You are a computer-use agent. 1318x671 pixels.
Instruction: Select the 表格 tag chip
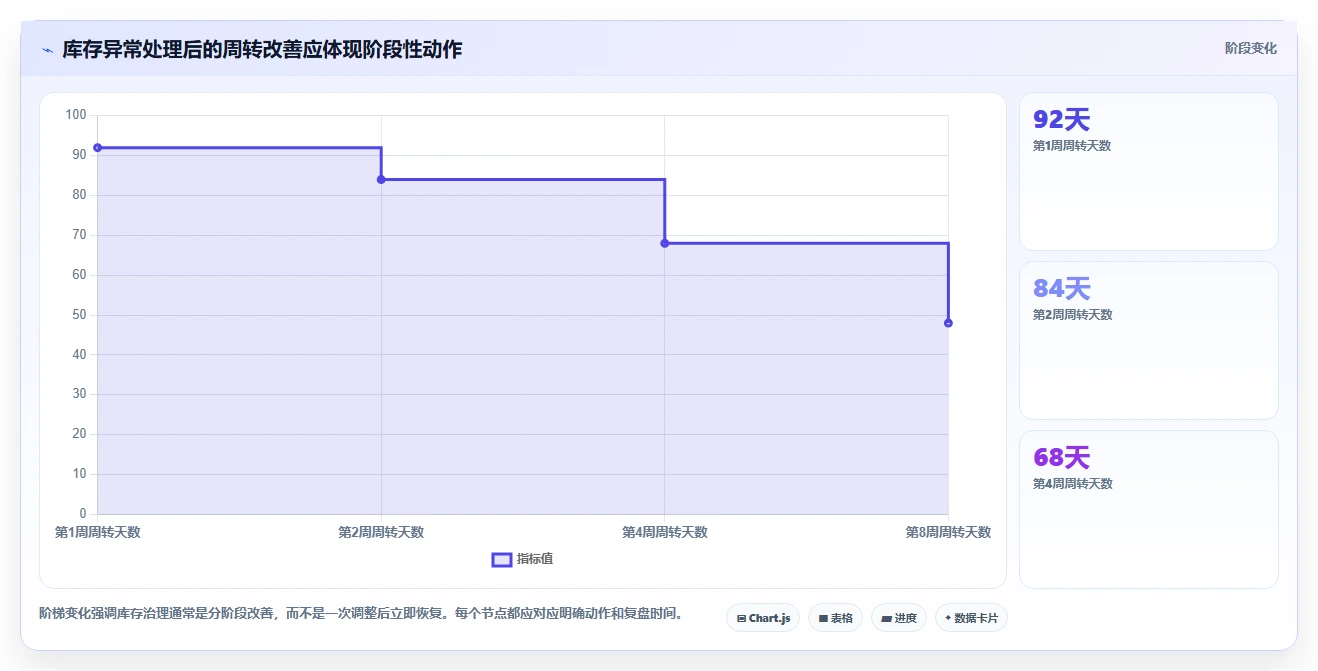point(835,618)
